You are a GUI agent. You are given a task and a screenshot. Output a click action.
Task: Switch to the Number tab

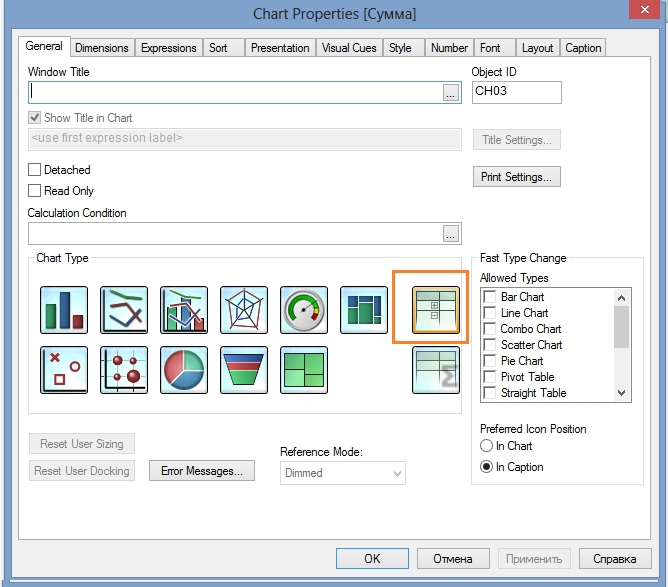449,48
